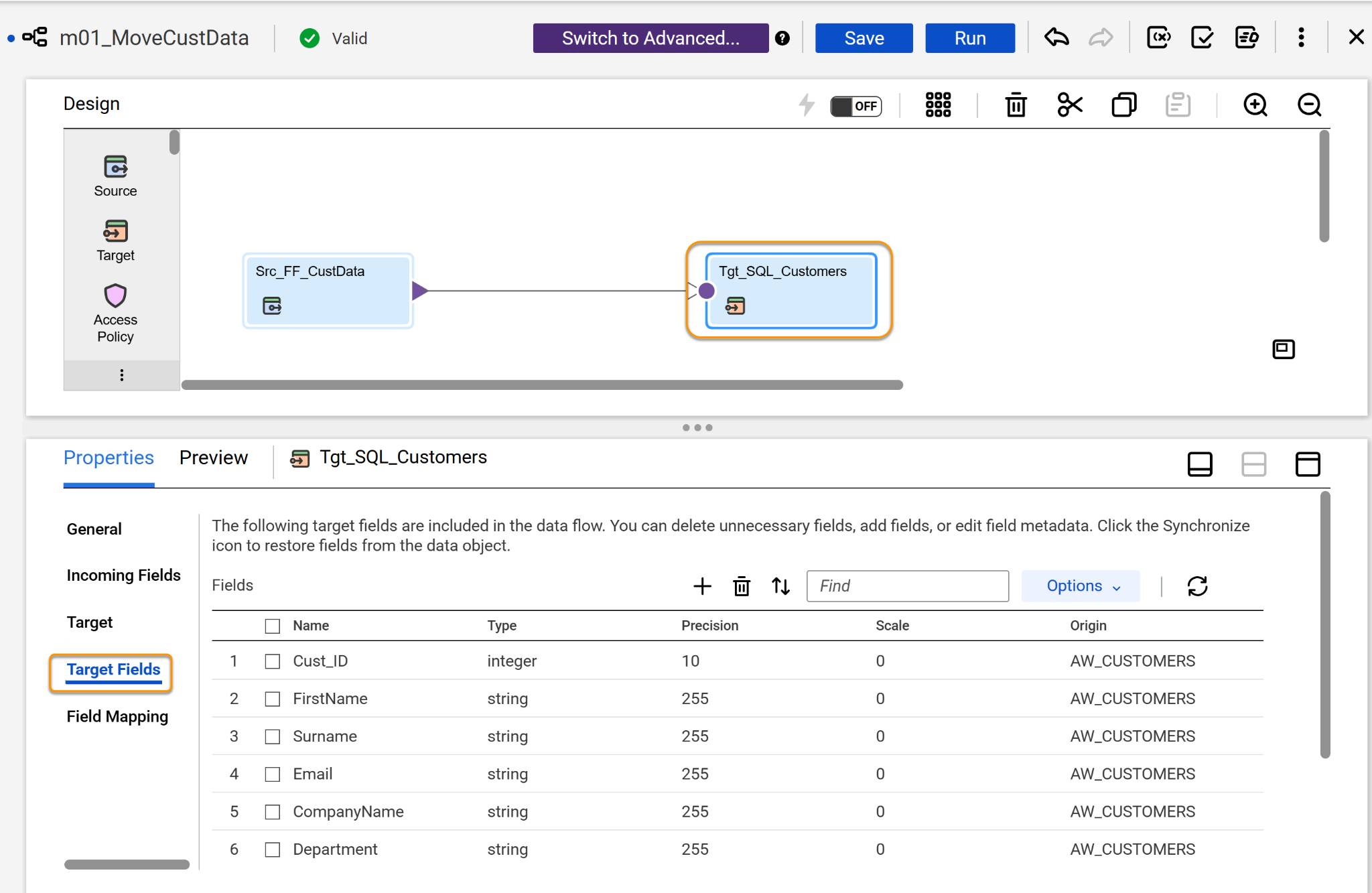Open the three-dot actions menu in header
This screenshot has height=893, width=1372.
pyautogui.click(x=1301, y=38)
